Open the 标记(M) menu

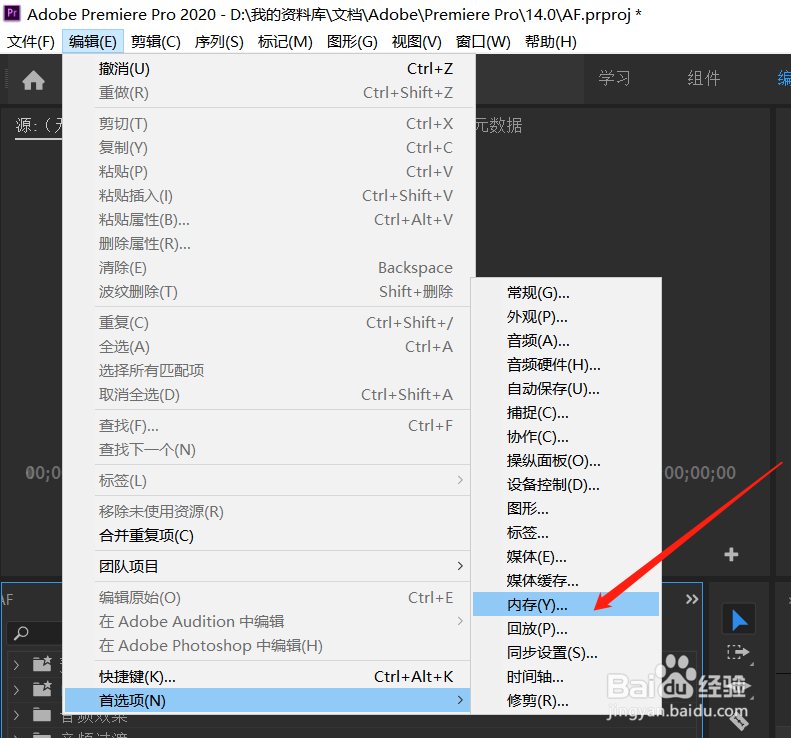[x=285, y=41]
